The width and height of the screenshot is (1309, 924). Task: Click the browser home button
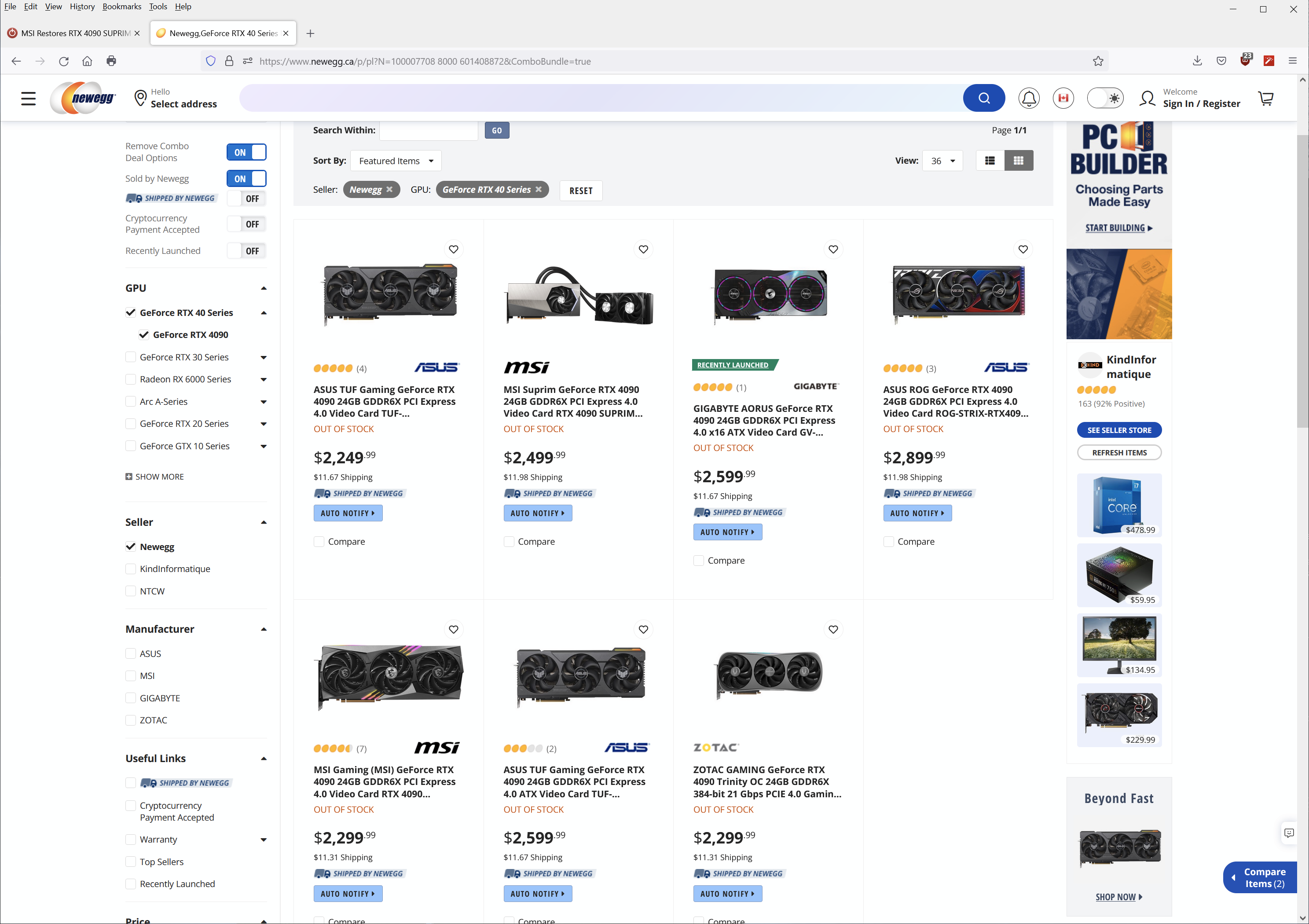point(87,61)
